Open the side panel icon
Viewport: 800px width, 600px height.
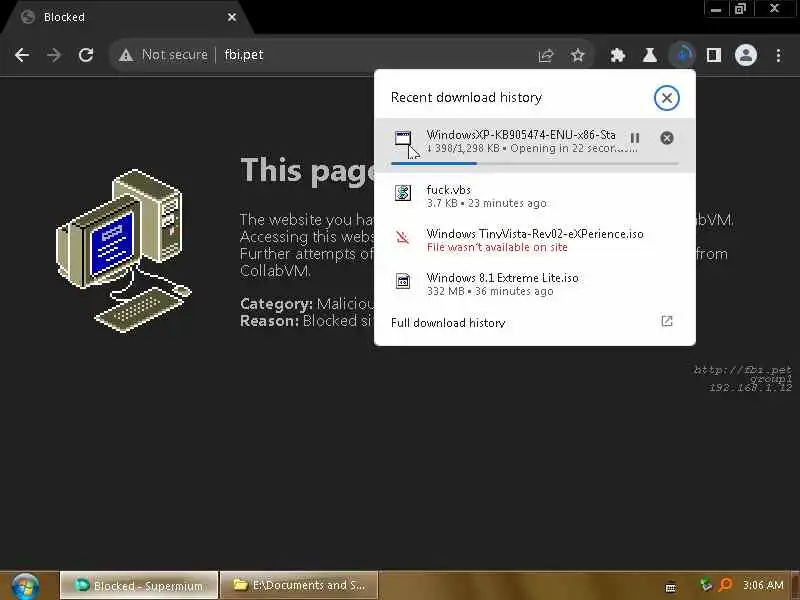pos(713,55)
